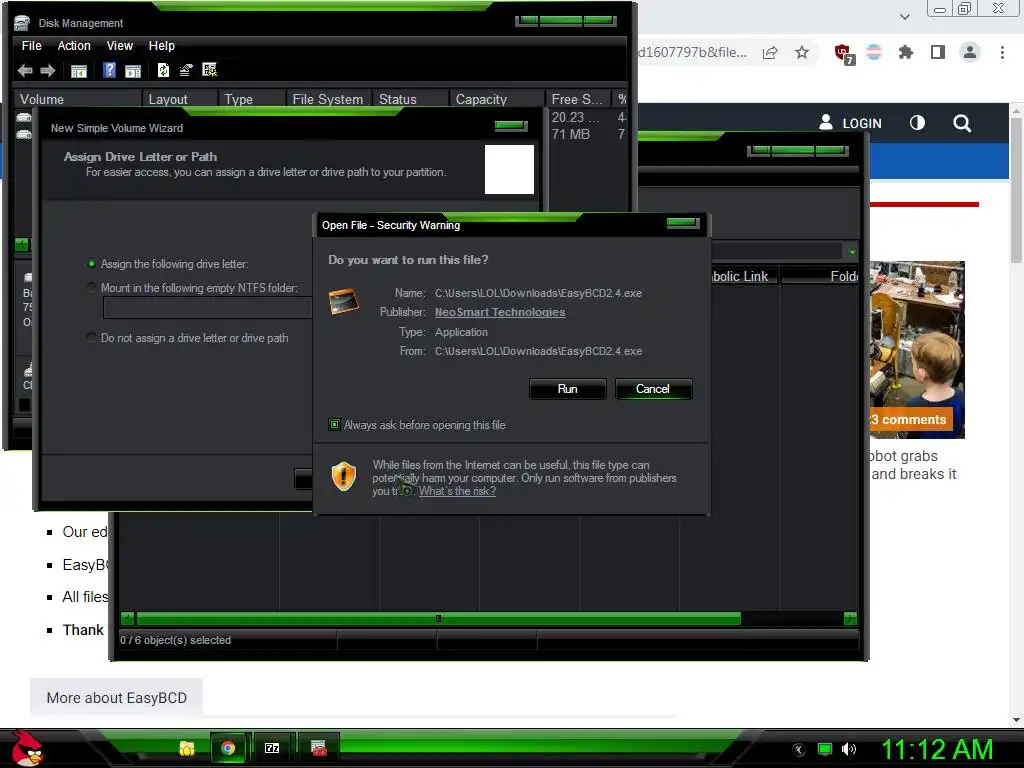This screenshot has height=768, width=1024.
Task: Click the right scroll arrow in file manager
Action: pyautogui.click(x=850, y=618)
